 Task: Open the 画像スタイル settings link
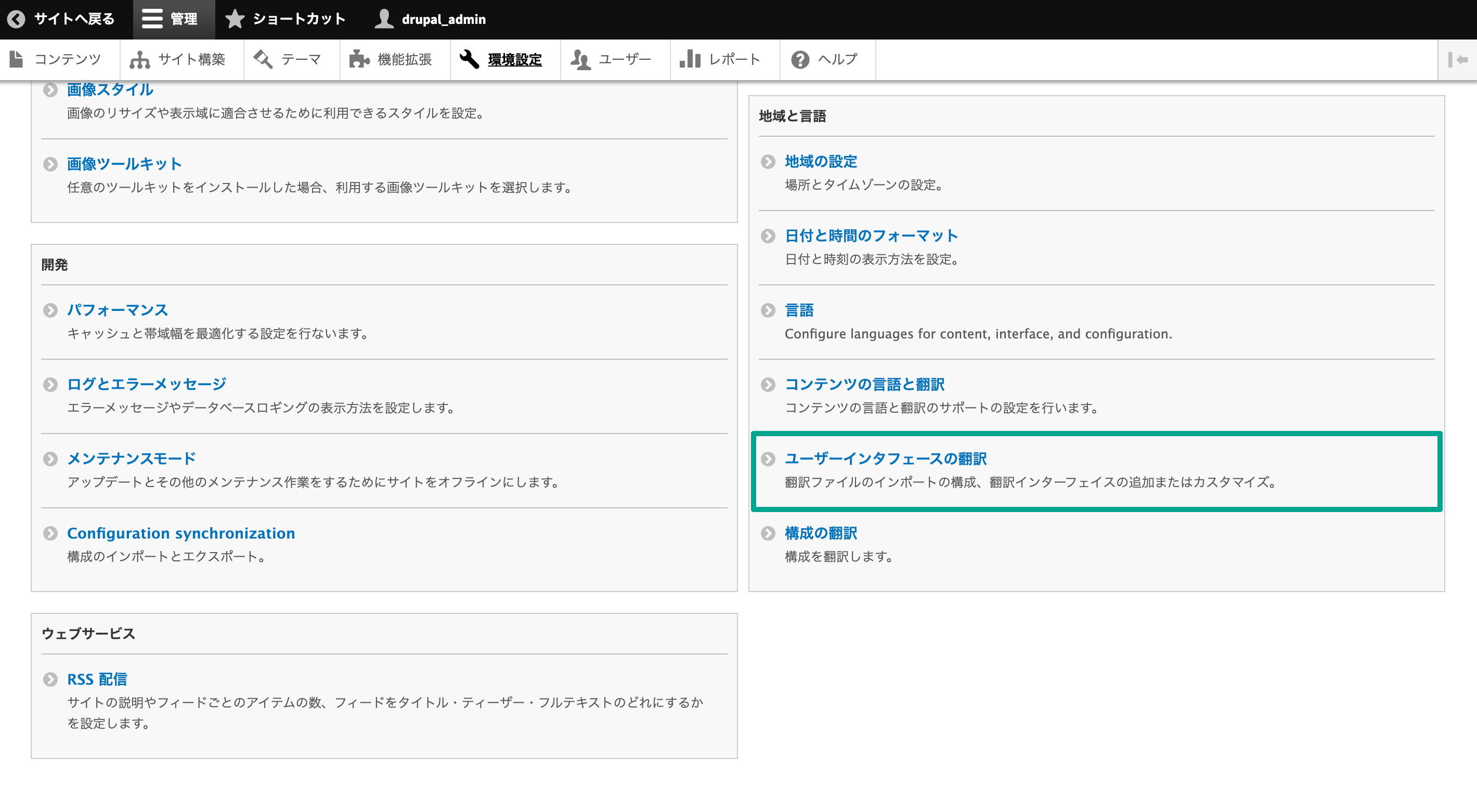110,90
